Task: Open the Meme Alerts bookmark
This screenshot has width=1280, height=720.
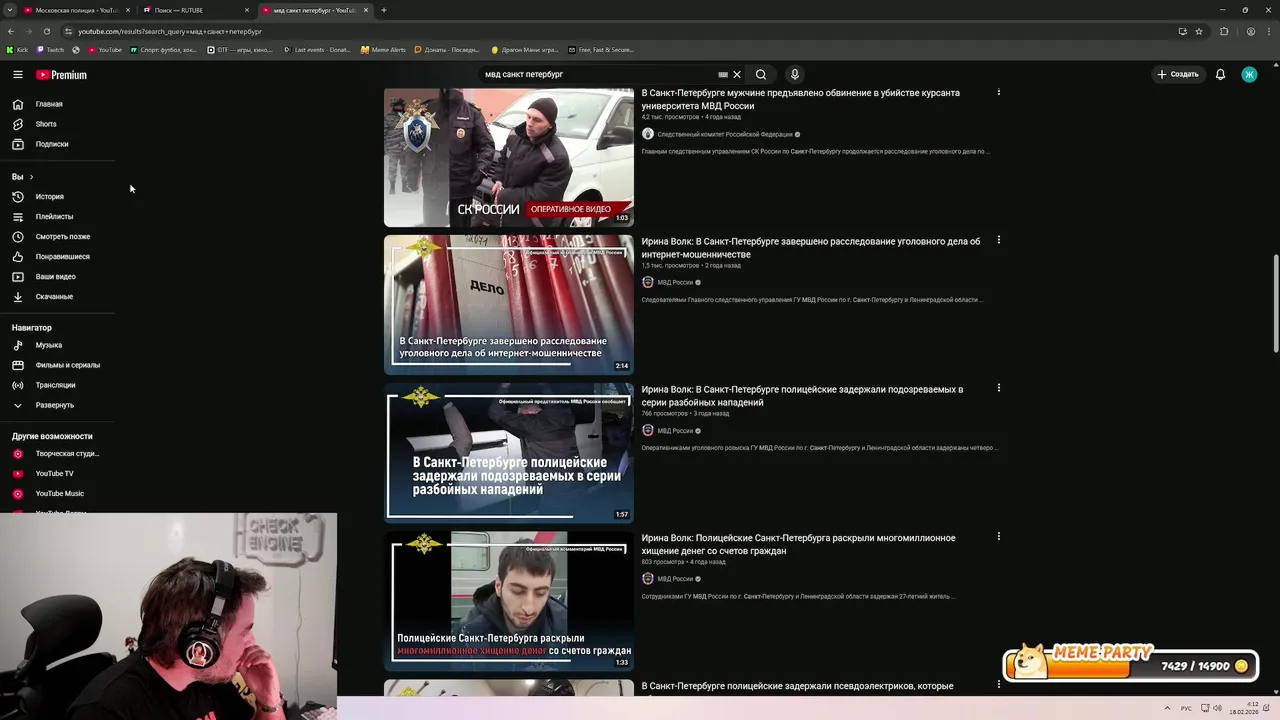Action: coord(384,50)
